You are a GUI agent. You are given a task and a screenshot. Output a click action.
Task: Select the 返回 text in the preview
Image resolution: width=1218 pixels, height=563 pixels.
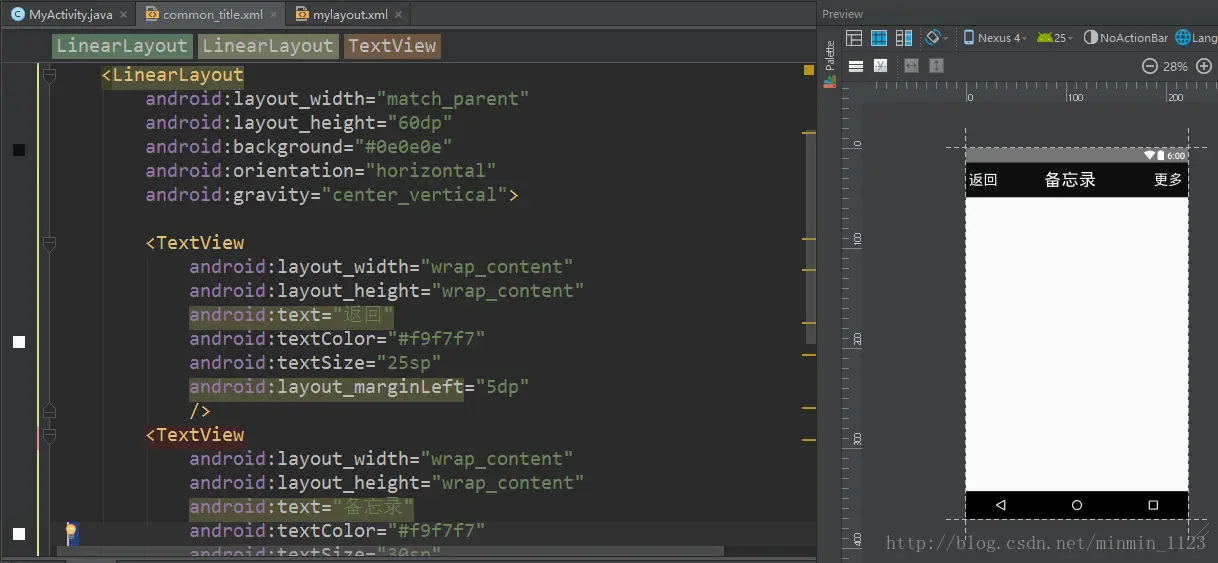click(983, 180)
